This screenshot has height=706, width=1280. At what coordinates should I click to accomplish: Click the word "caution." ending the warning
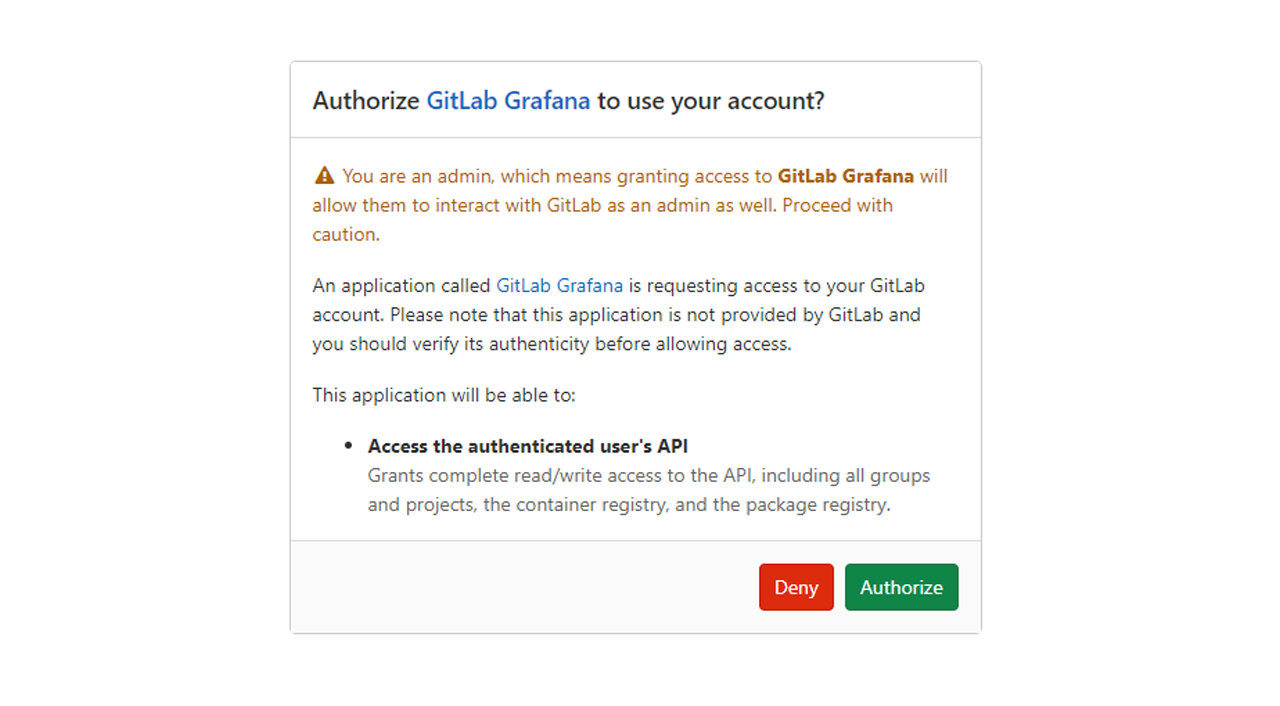(346, 235)
